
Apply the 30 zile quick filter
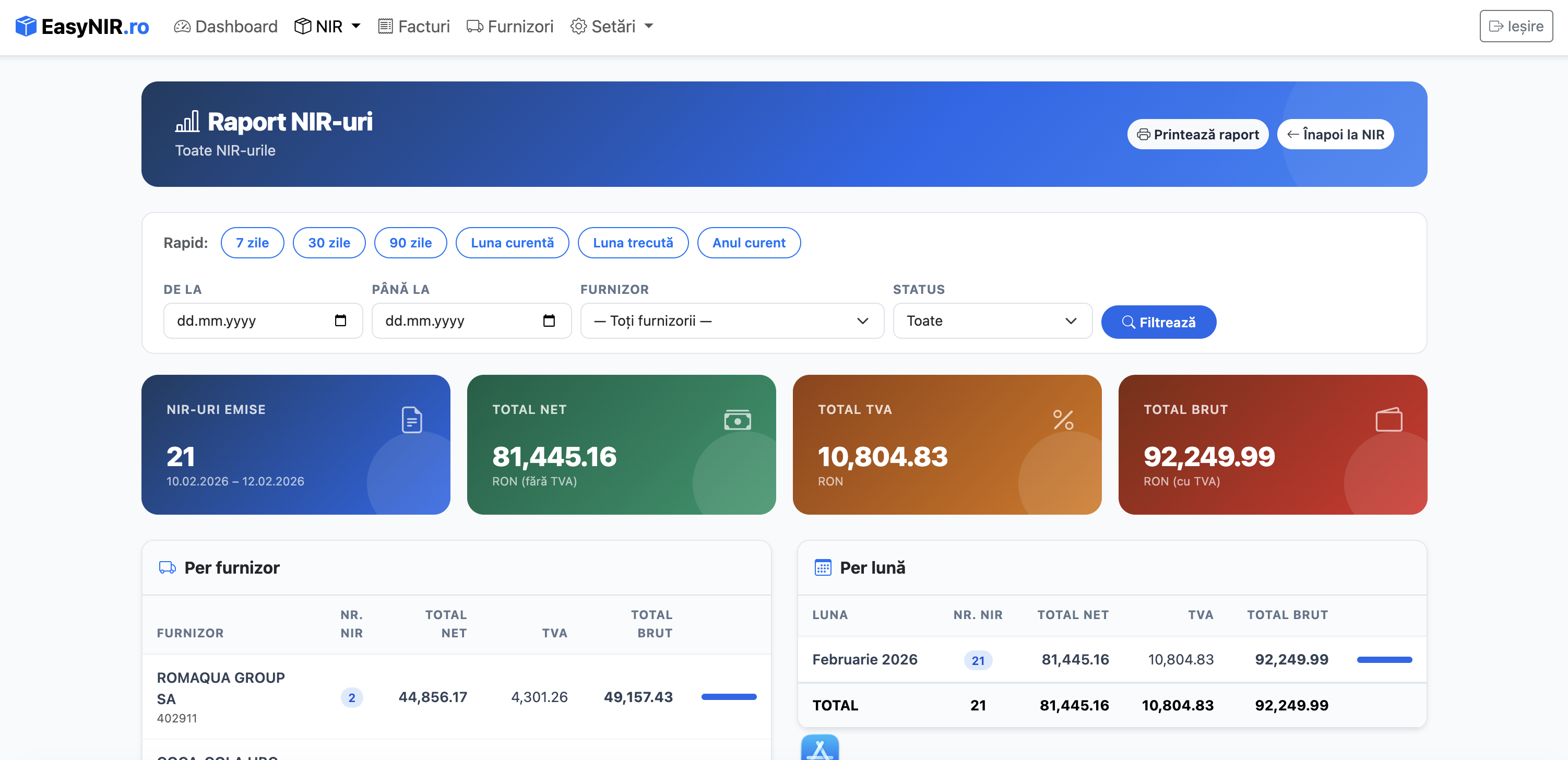pyautogui.click(x=329, y=243)
